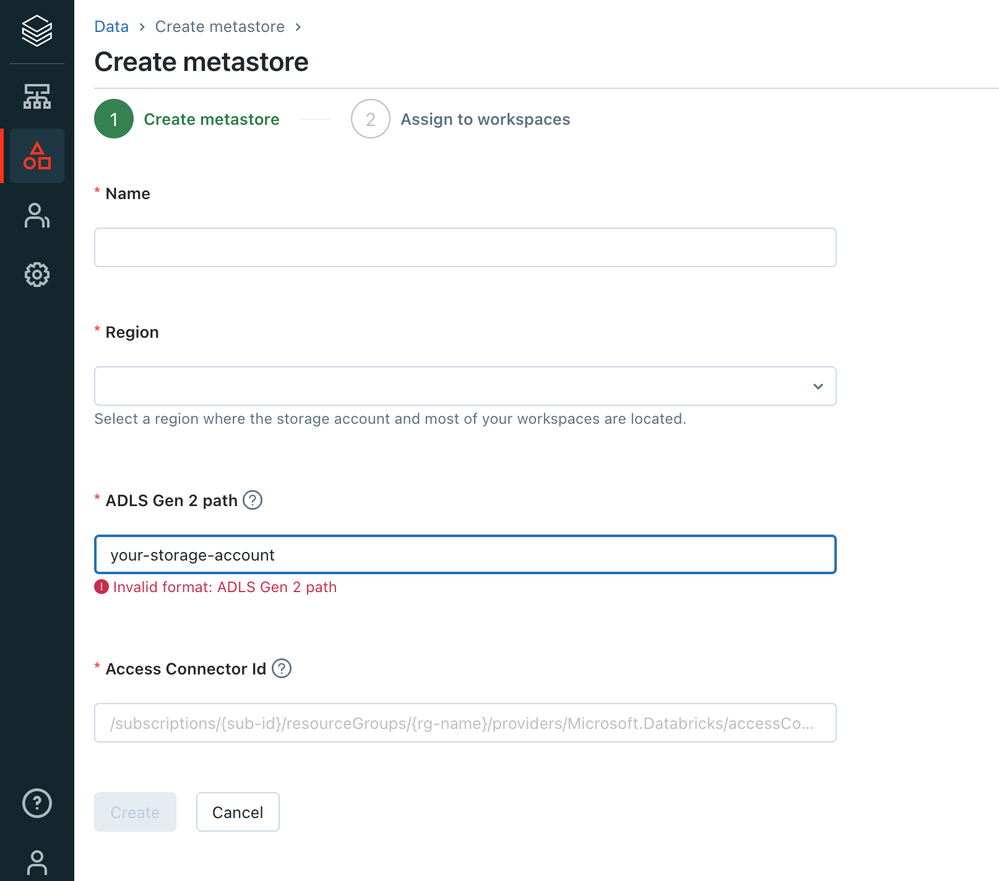Open the Settings gear icon

click(x=37, y=274)
